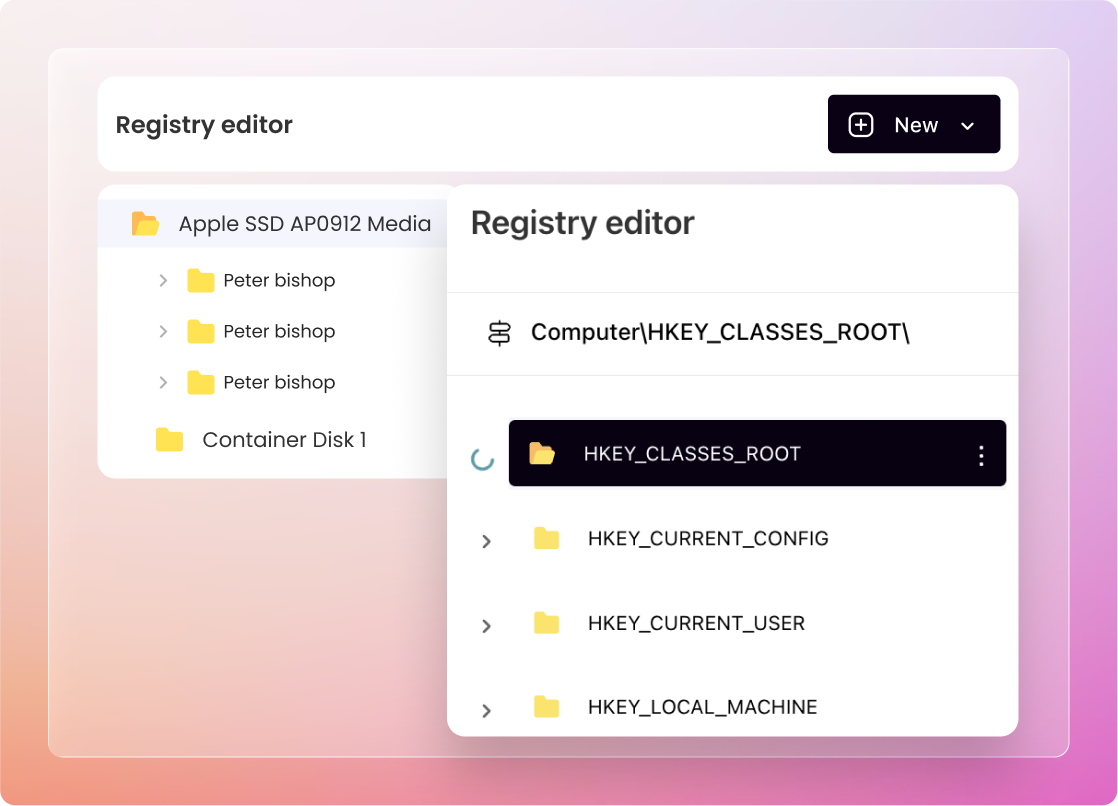Expand the HKEY_CURRENT_CONFIG chevron
This screenshot has height=806, width=1118.
(486, 542)
